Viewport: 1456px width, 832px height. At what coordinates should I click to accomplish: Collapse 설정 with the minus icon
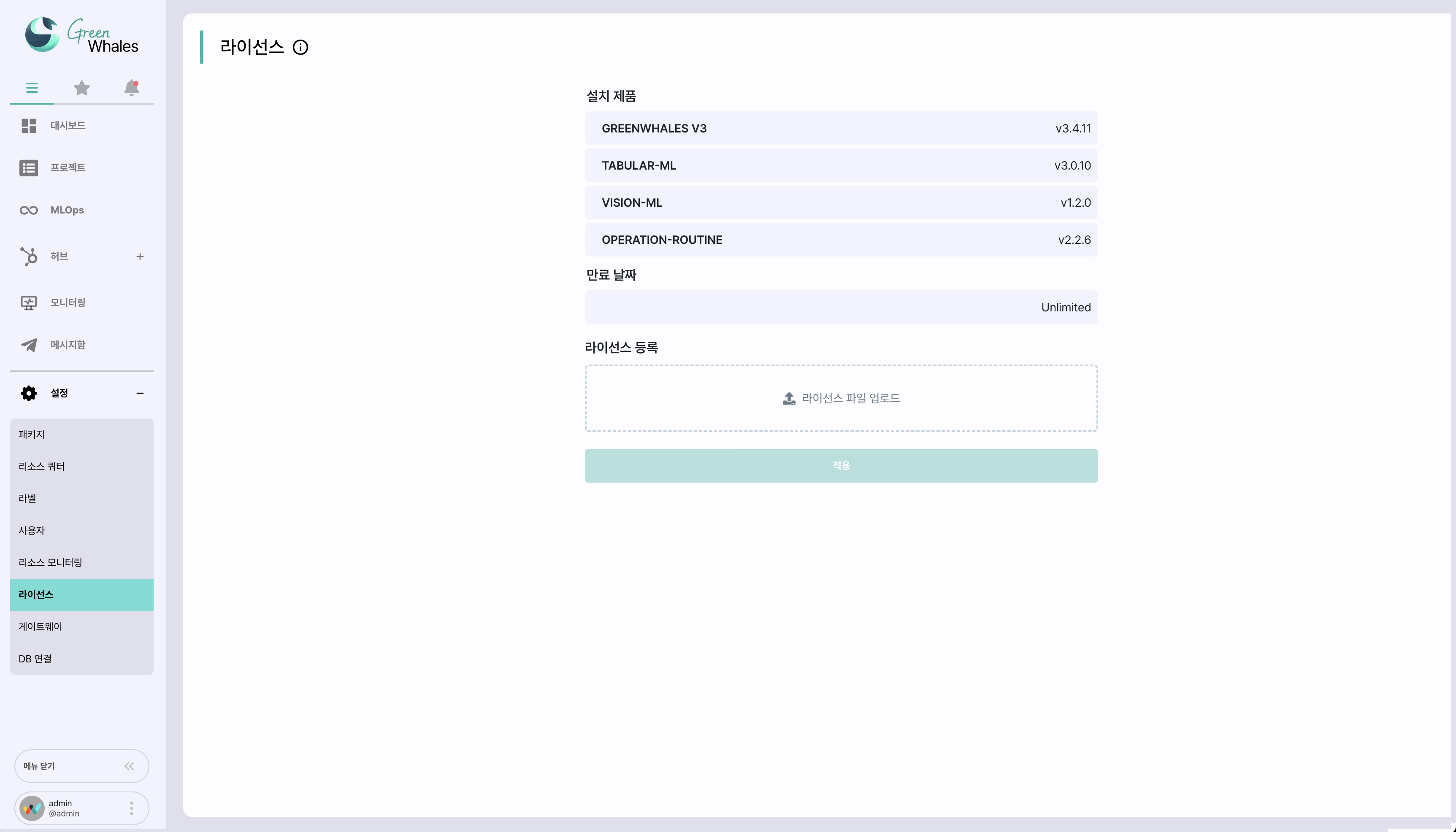coord(140,393)
